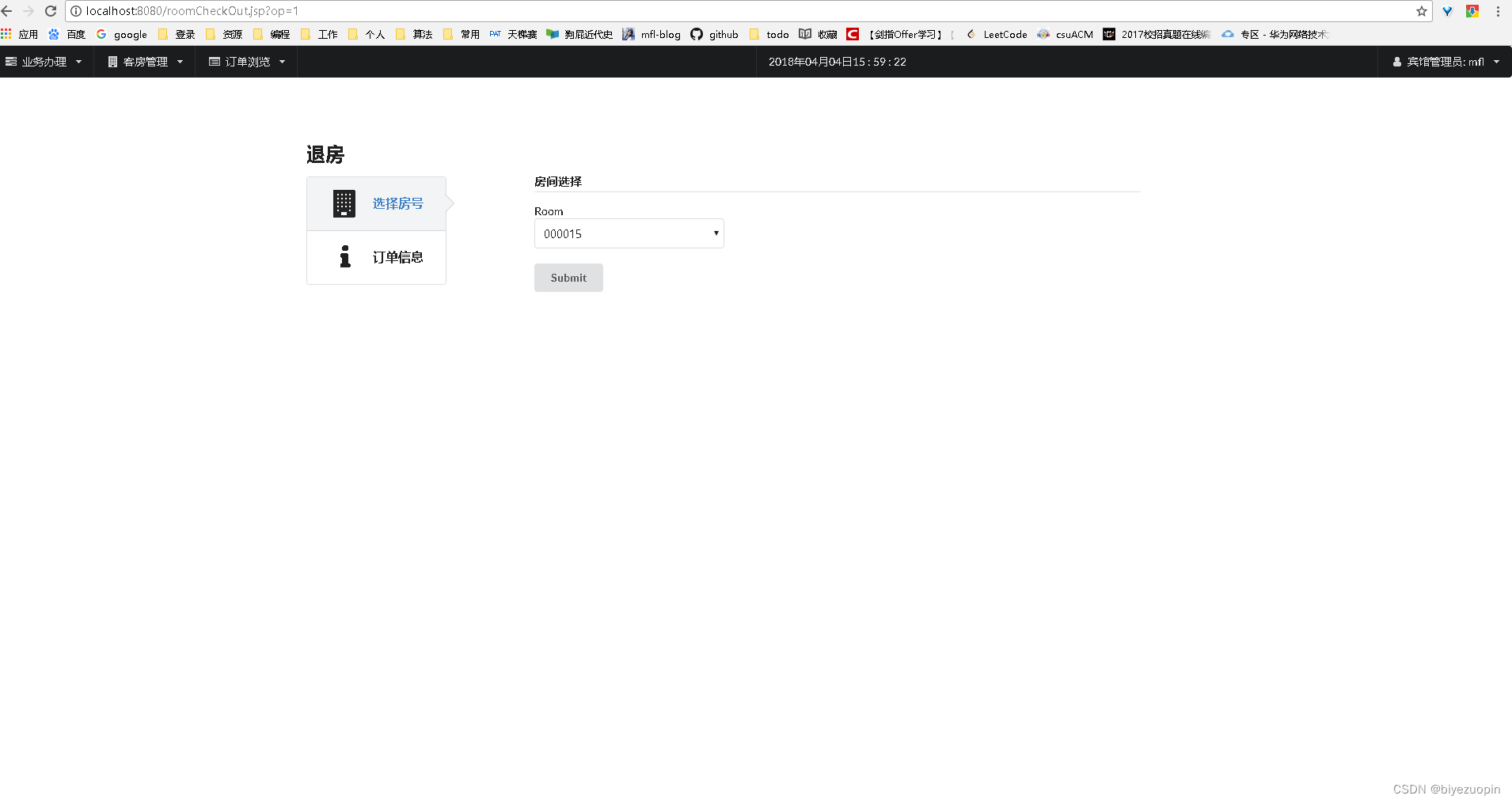The height and width of the screenshot is (803, 1512).
Task: Open the csuACM bookmark
Action: (x=1066, y=34)
